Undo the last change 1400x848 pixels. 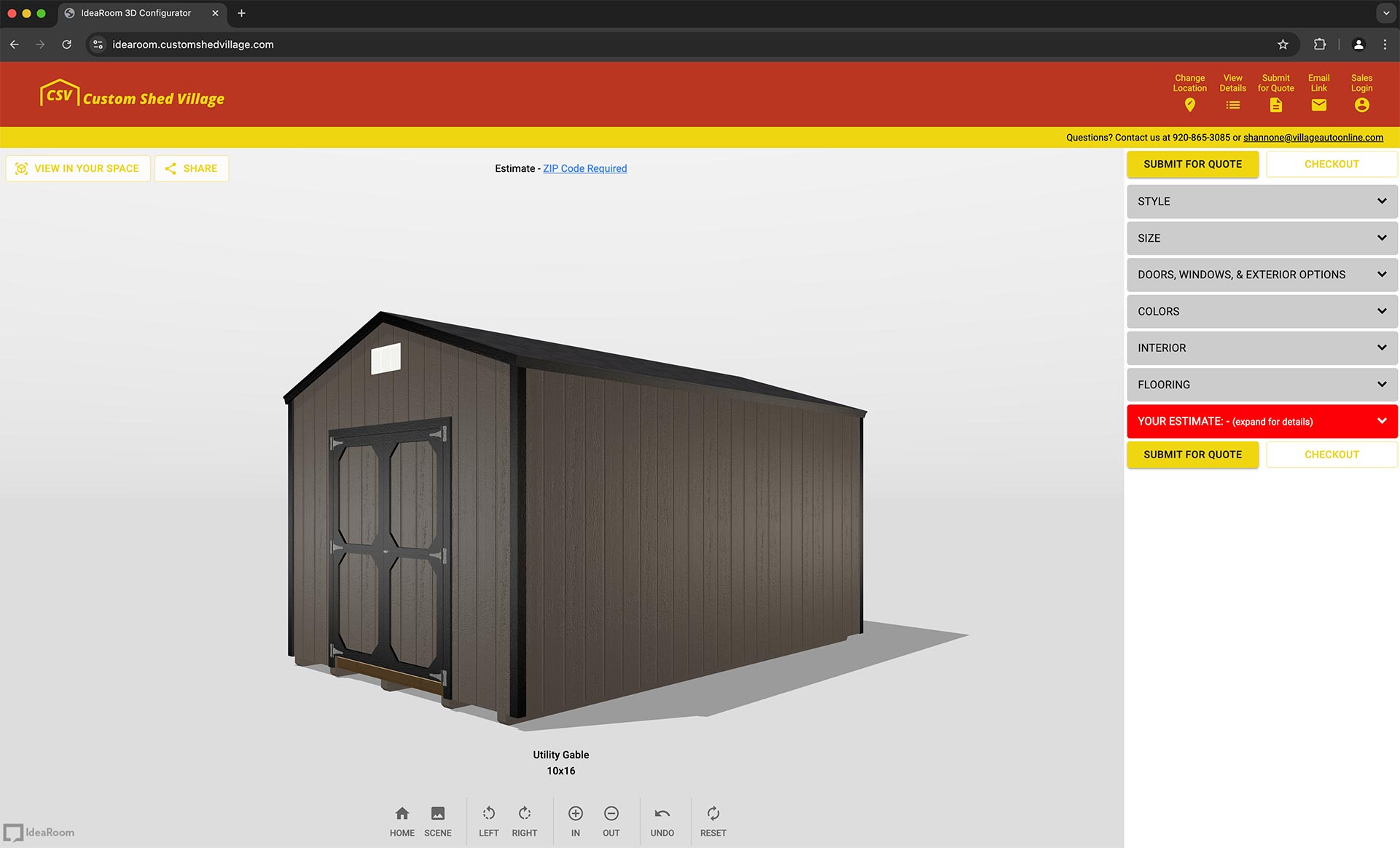click(662, 814)
